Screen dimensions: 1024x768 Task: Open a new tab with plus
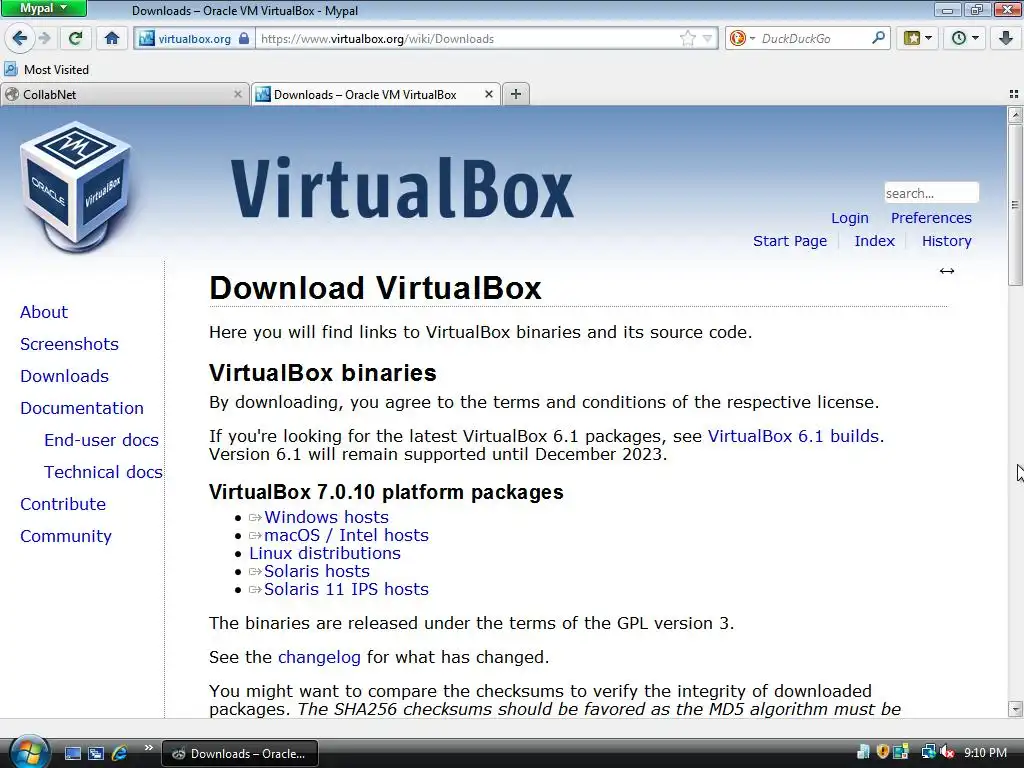click(x=516, y=95)
